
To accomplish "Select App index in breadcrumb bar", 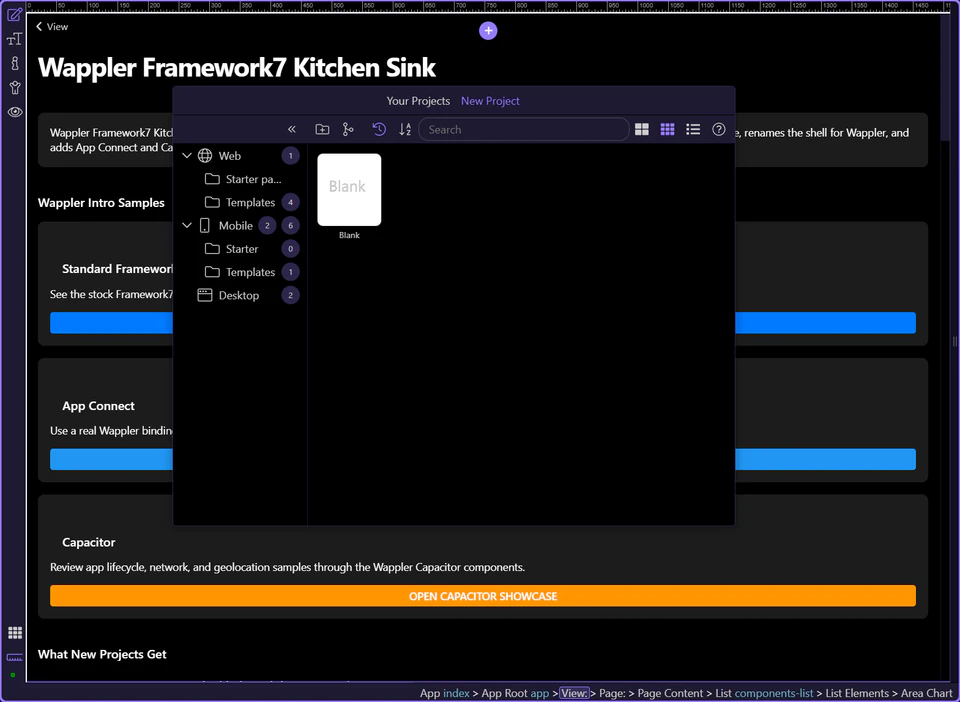I will tap(444, 693).
